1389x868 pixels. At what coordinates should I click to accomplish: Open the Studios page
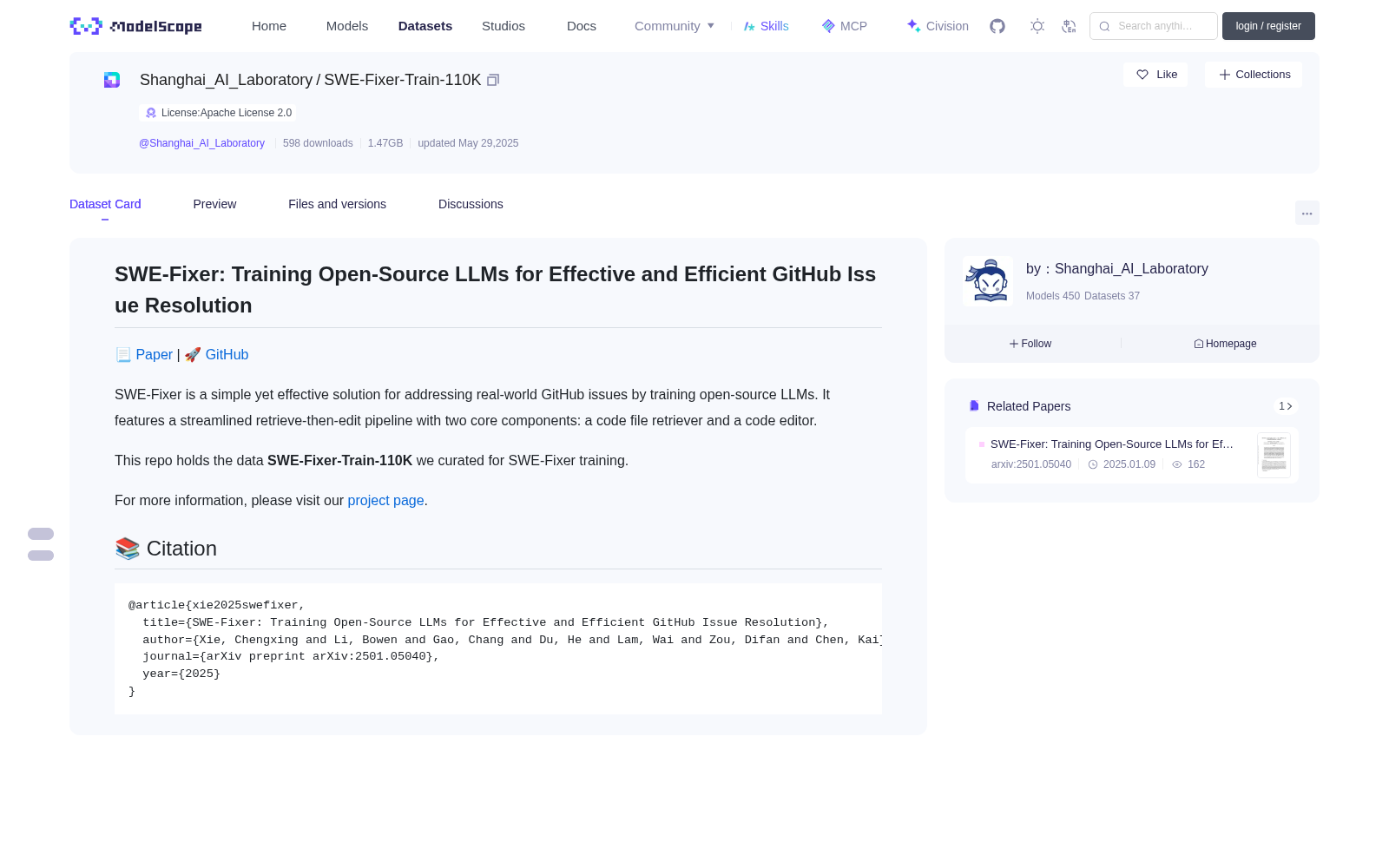(504, 26)
